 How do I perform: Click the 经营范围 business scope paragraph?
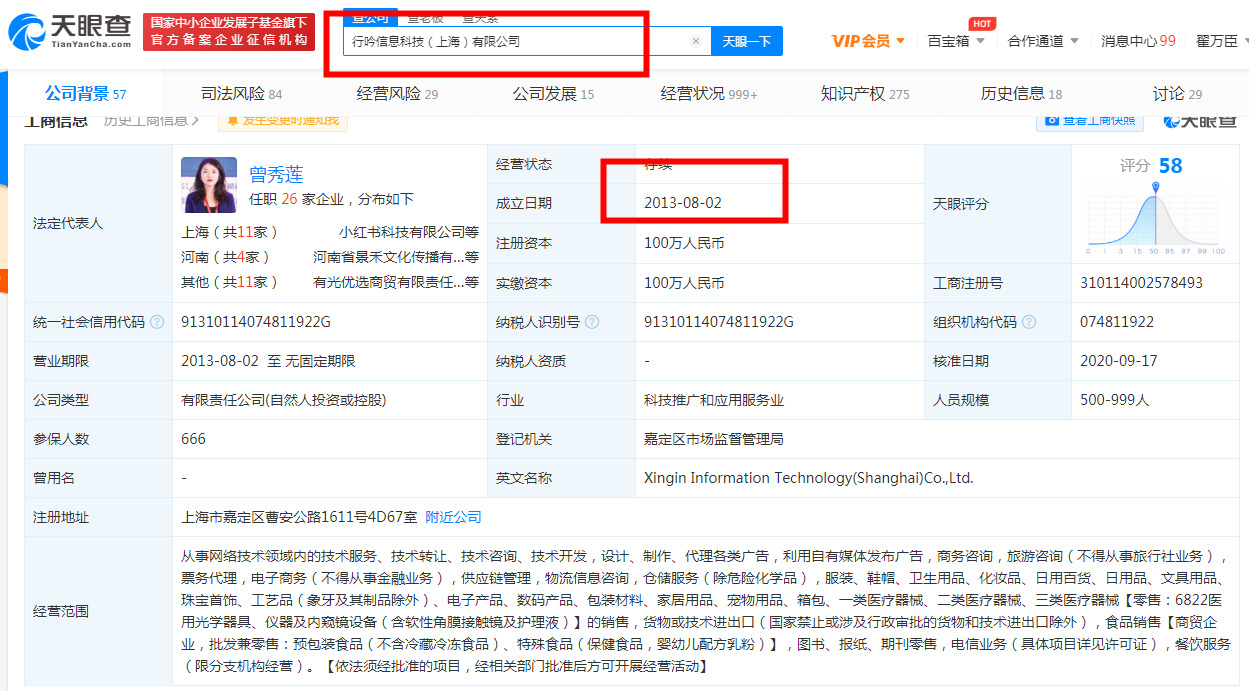[706, 612]
